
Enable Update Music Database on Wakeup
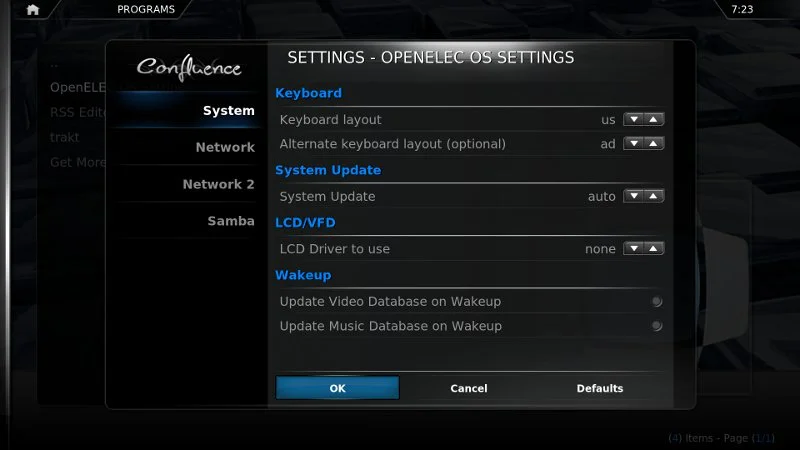point(657,326)
